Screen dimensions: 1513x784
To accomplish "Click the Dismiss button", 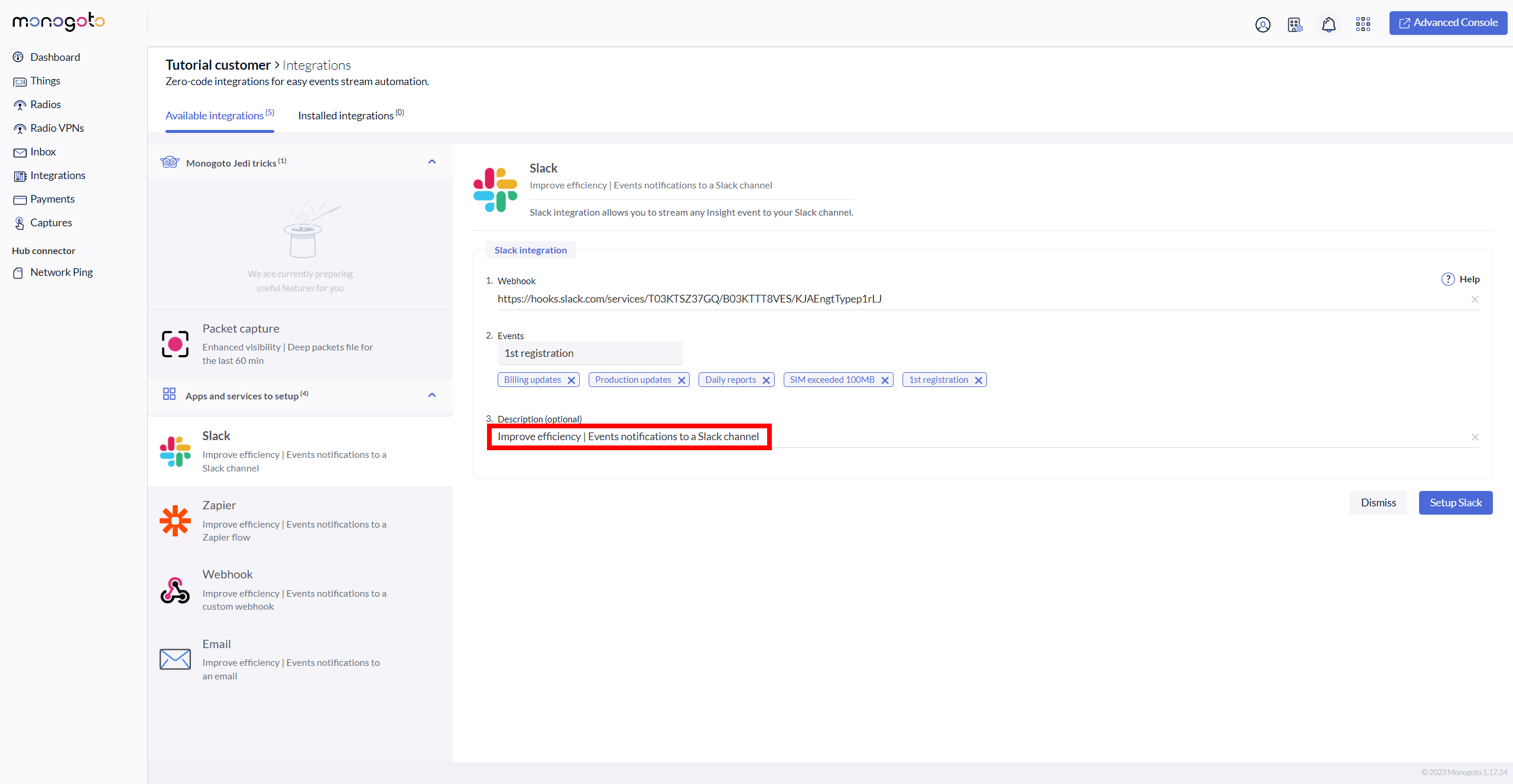I will tap(1378, 503).
